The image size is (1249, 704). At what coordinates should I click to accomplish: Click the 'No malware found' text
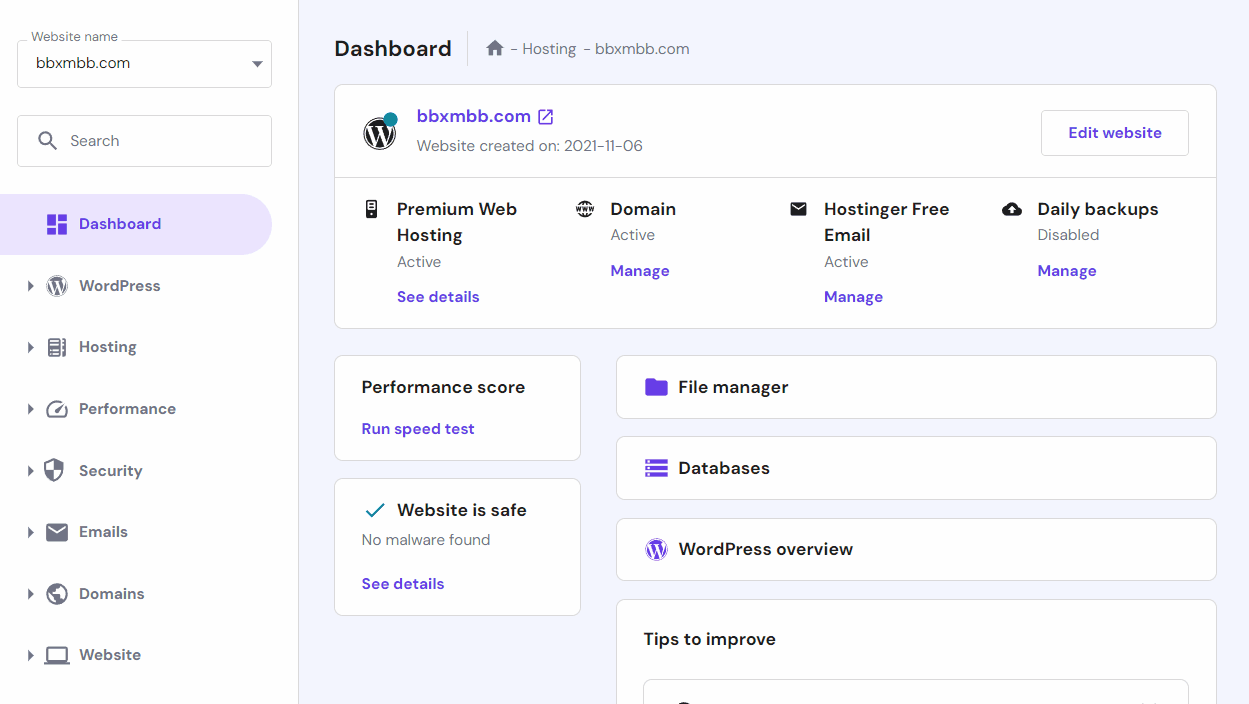pos(426,540)
